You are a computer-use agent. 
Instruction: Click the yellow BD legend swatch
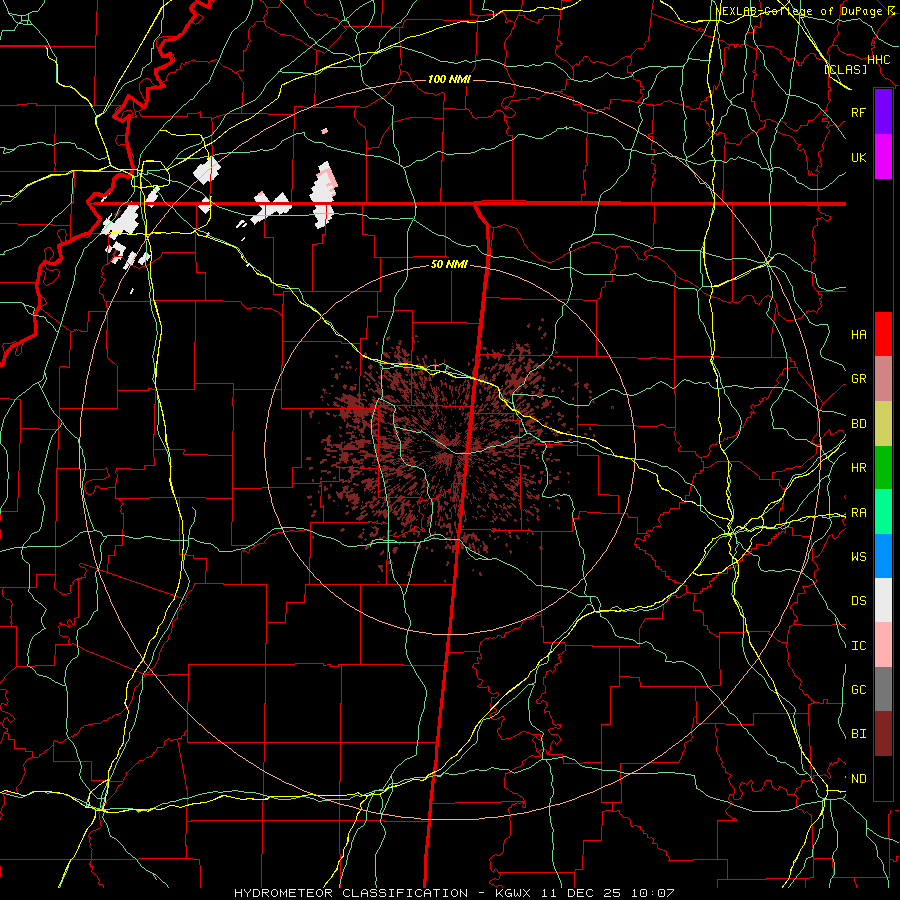click(x=883, y=424)
